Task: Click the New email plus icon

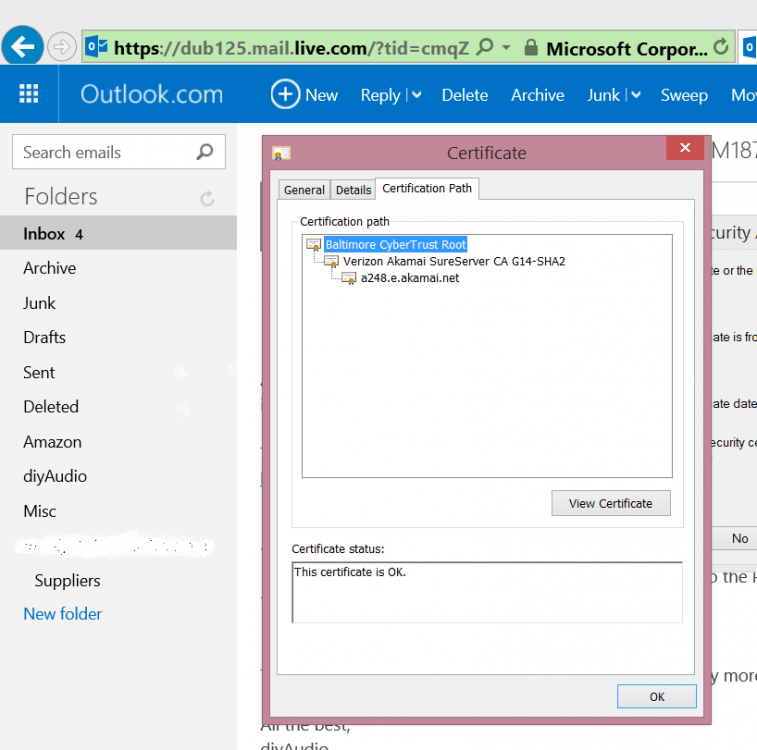Action: point(285,94)
